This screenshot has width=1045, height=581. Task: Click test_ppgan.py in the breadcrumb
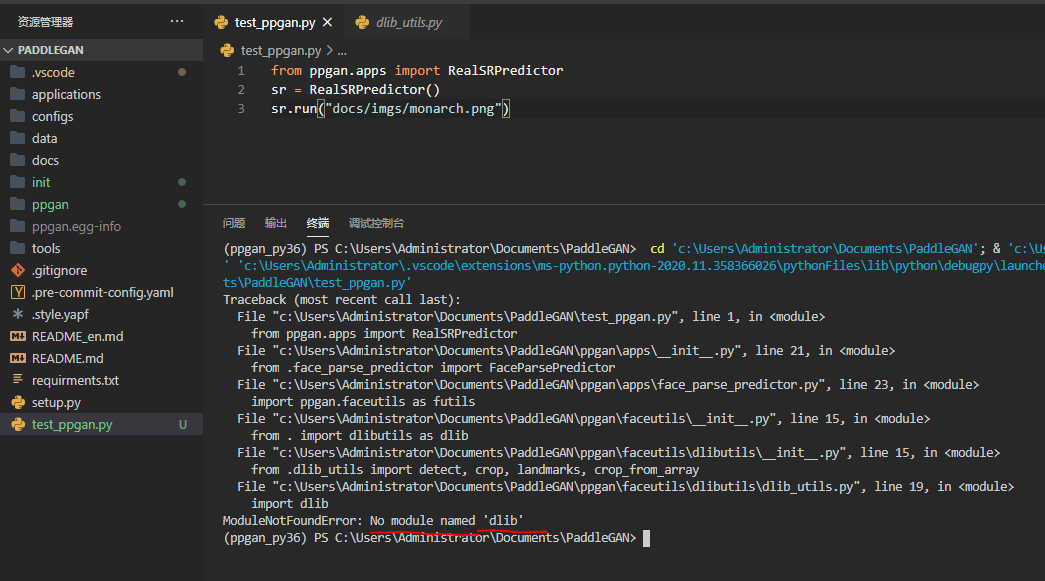pyautogui.click(x=281, y=51)
